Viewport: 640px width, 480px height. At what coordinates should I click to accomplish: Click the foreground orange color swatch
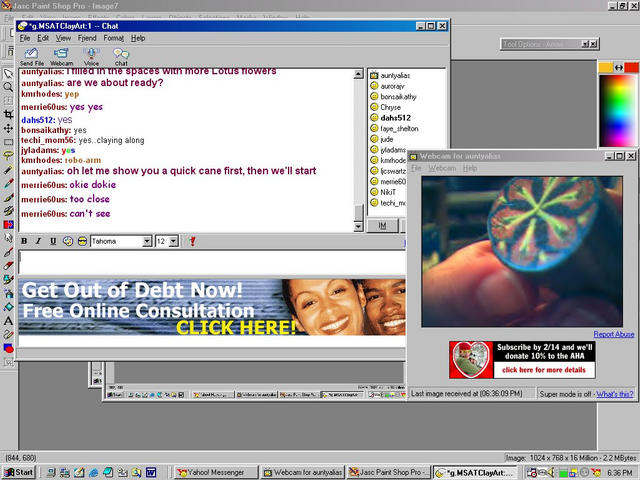[605, 67]
